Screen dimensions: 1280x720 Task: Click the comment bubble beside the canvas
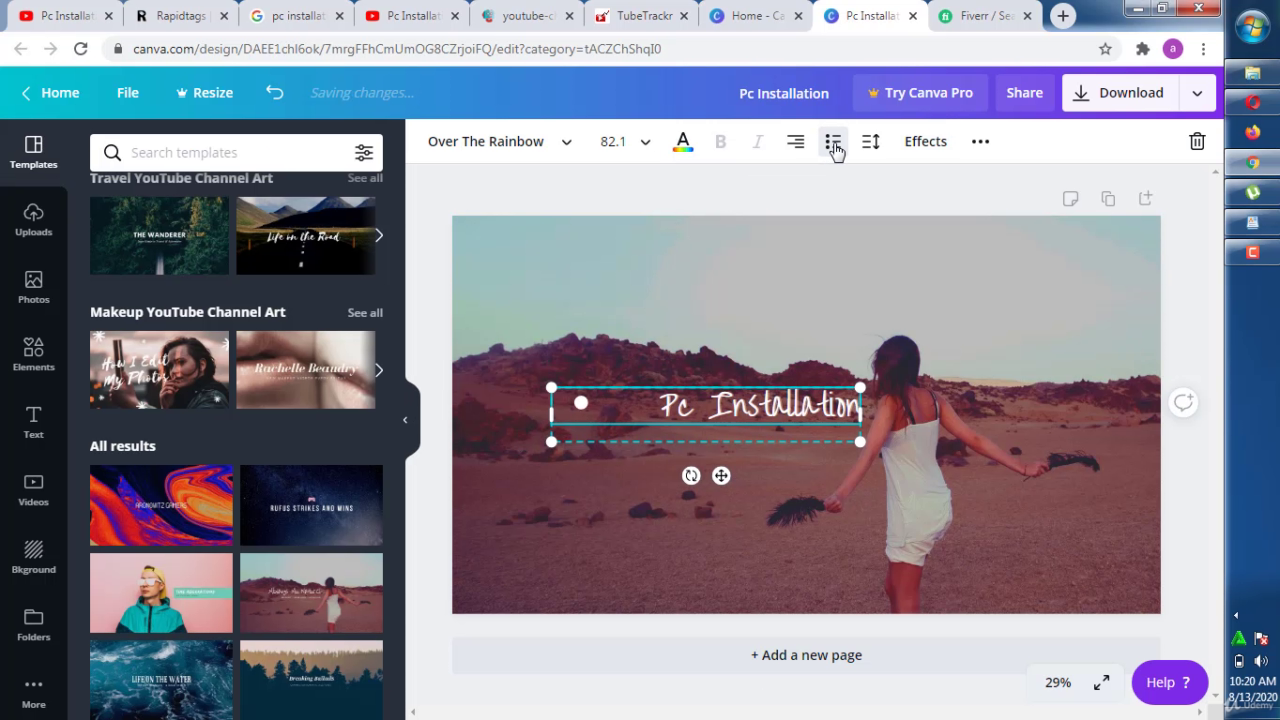pos(1183,402)
